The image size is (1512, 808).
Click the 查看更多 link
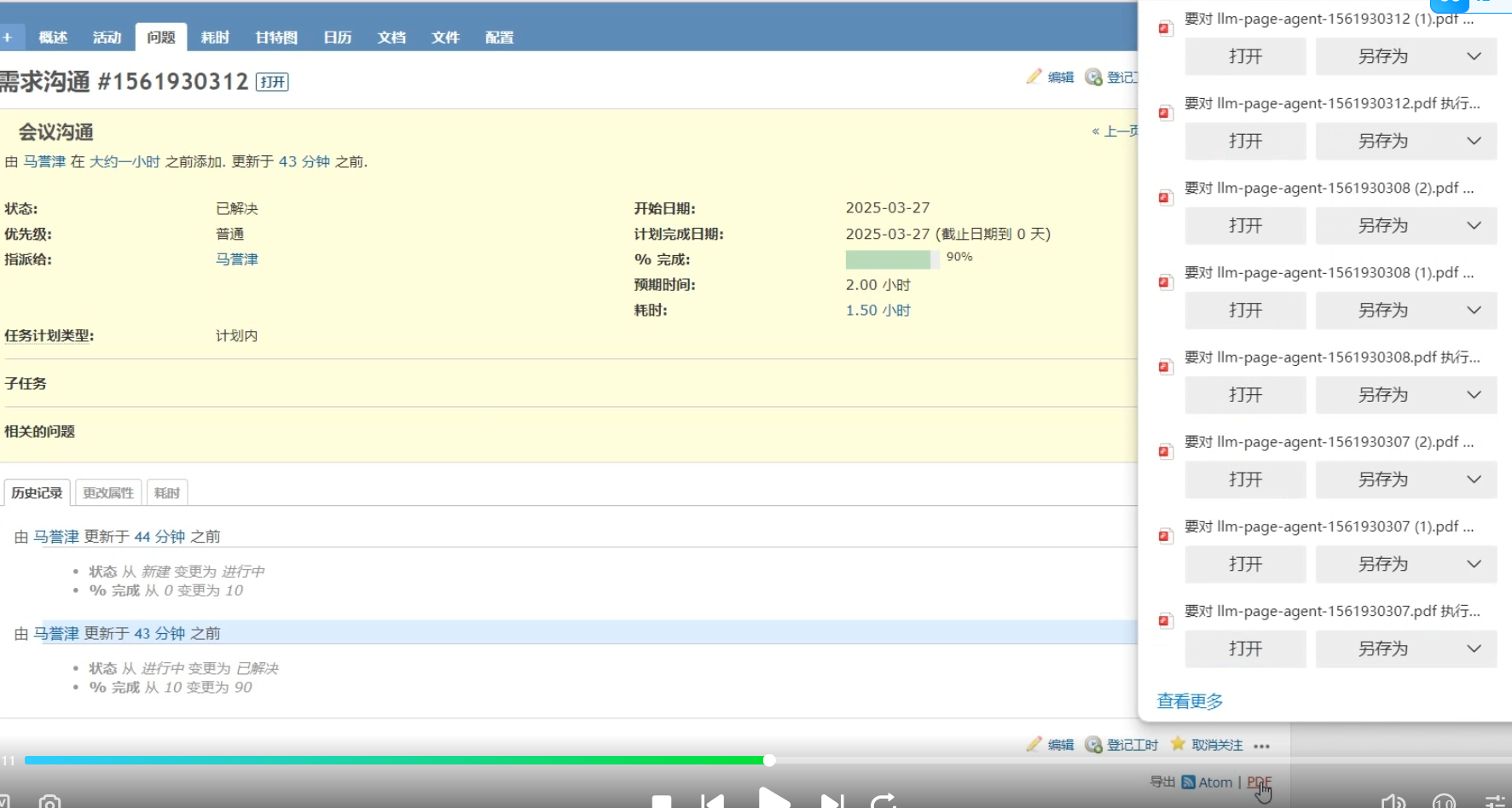tap(1190, 701)
